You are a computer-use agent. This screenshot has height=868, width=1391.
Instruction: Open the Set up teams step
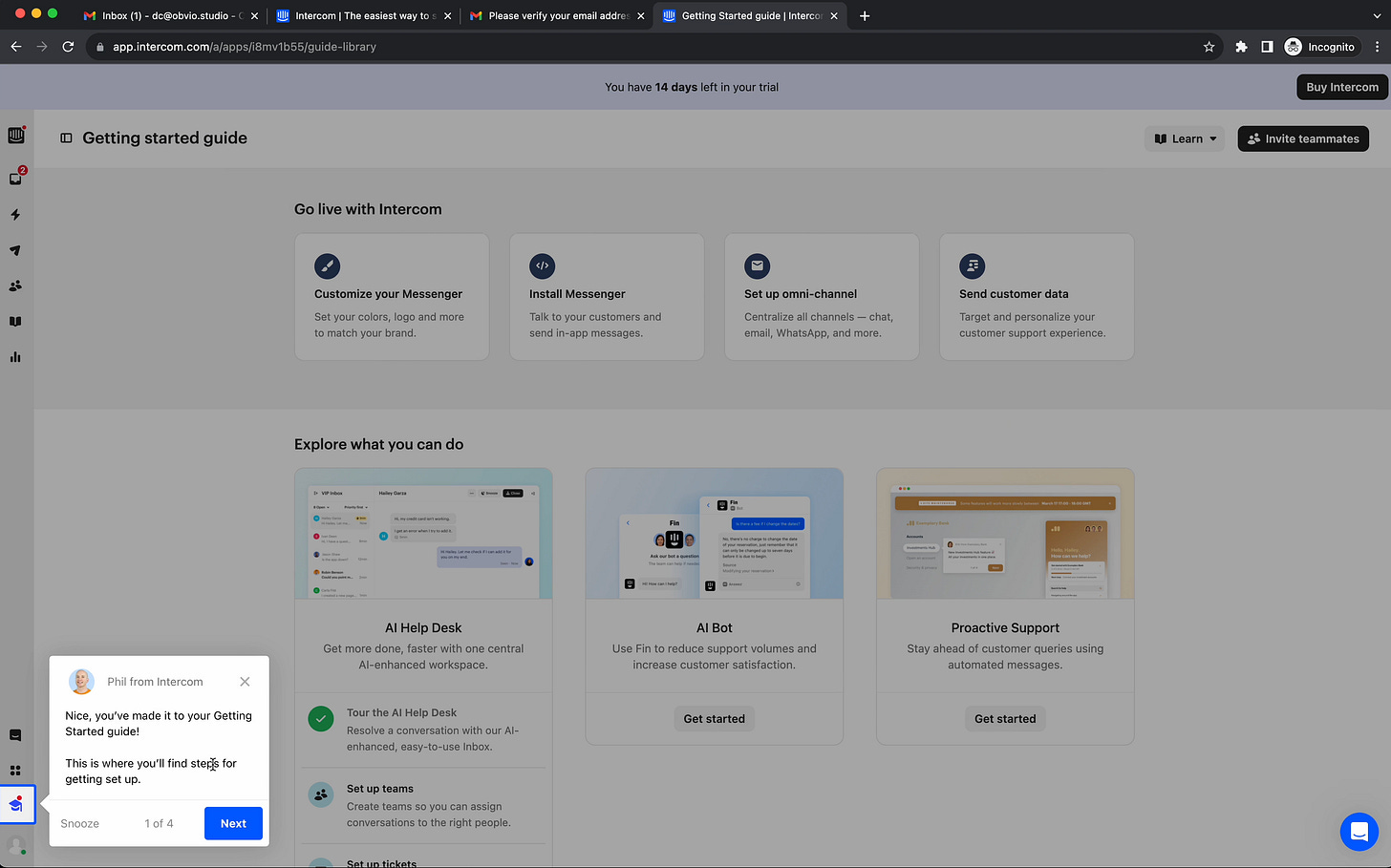(x=424, y=805)
